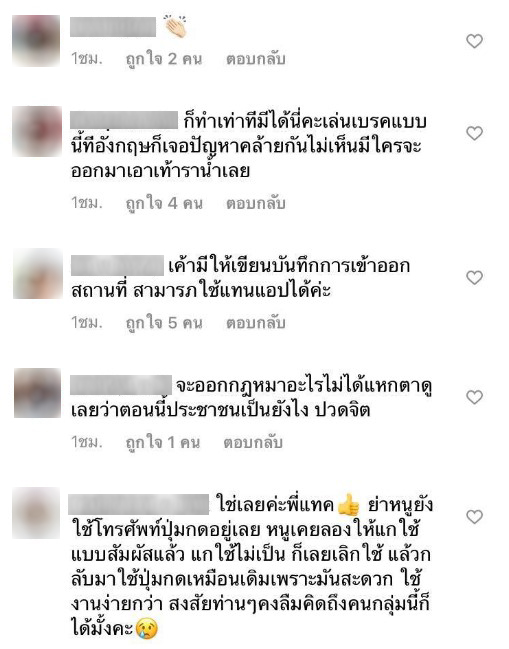Open the 'ถูกใจ 1 คน' likes list
509x649 pixels.
pos(163,442)
